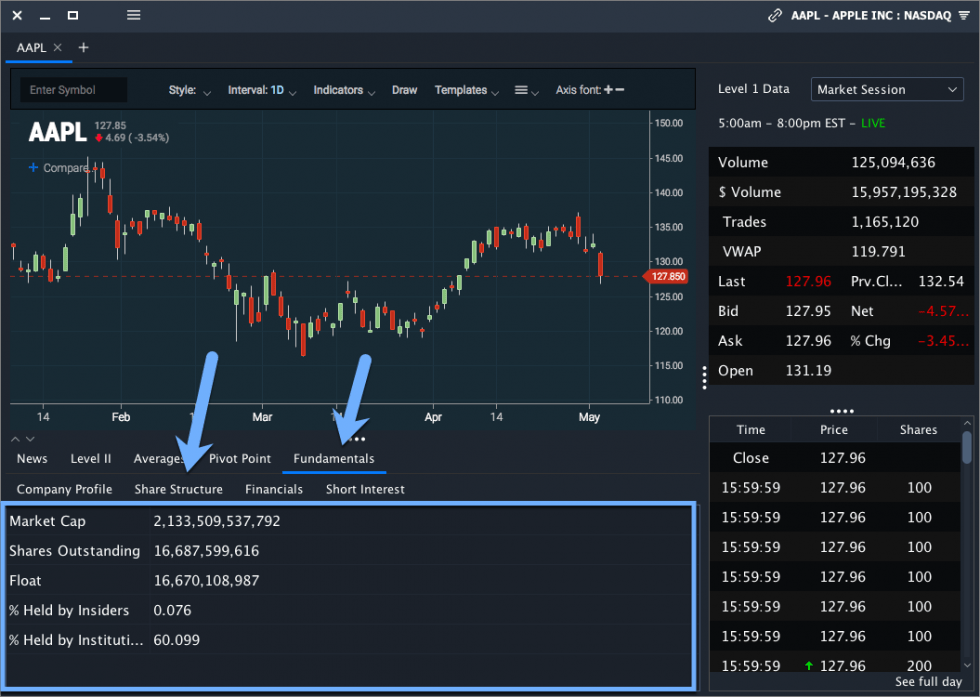This screenshot has height=697, width=980.
Task: Open the Templates menu
Action: (x=461, y=89)
